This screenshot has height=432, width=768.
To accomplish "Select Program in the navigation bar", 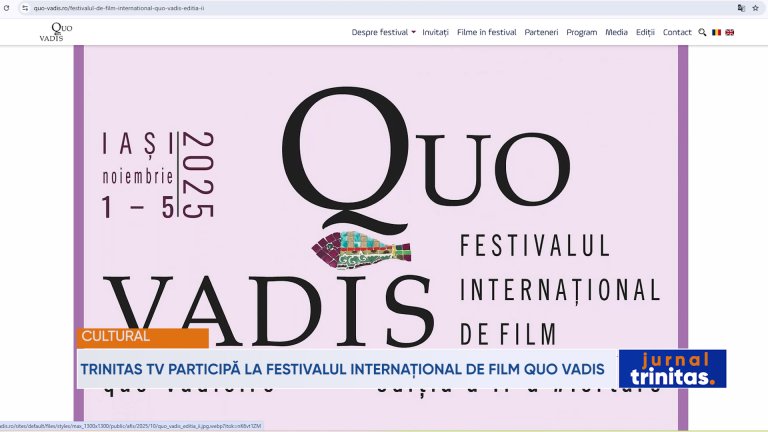I will tap(581, 32).
